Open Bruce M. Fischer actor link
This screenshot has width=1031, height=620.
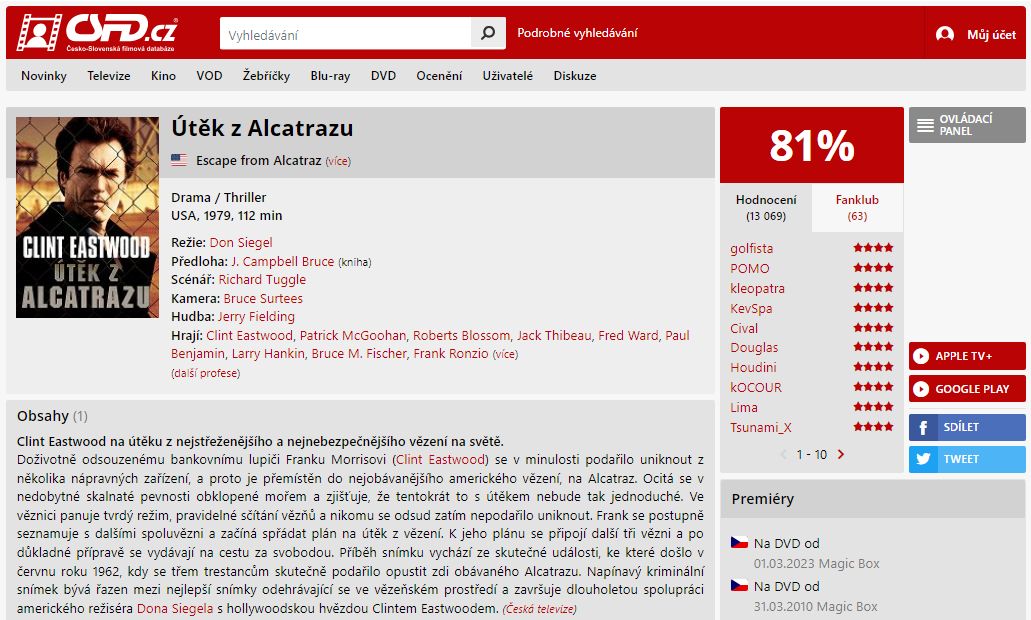tap(359, 354)
